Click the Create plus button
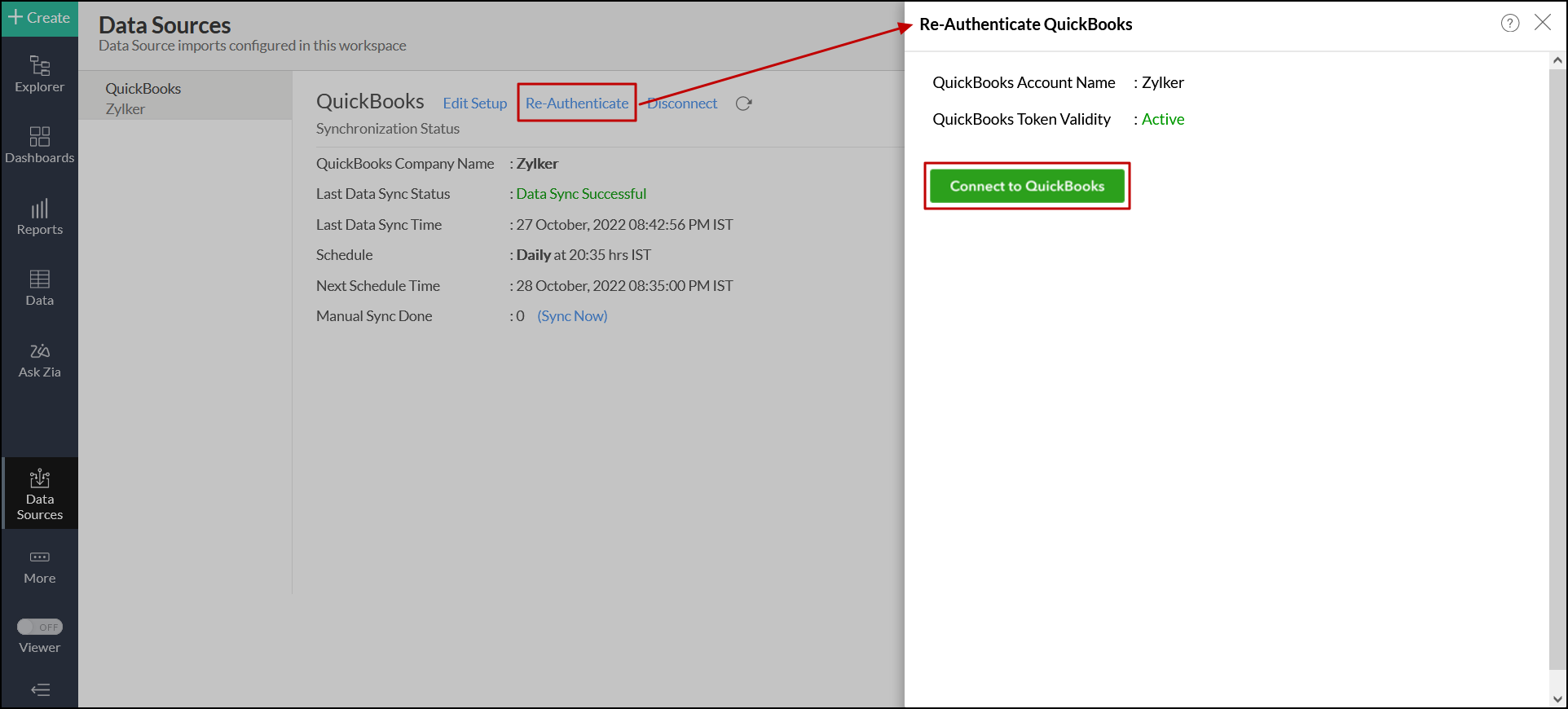Viewport: 1568px width, 709px height. tap(39, 18)
